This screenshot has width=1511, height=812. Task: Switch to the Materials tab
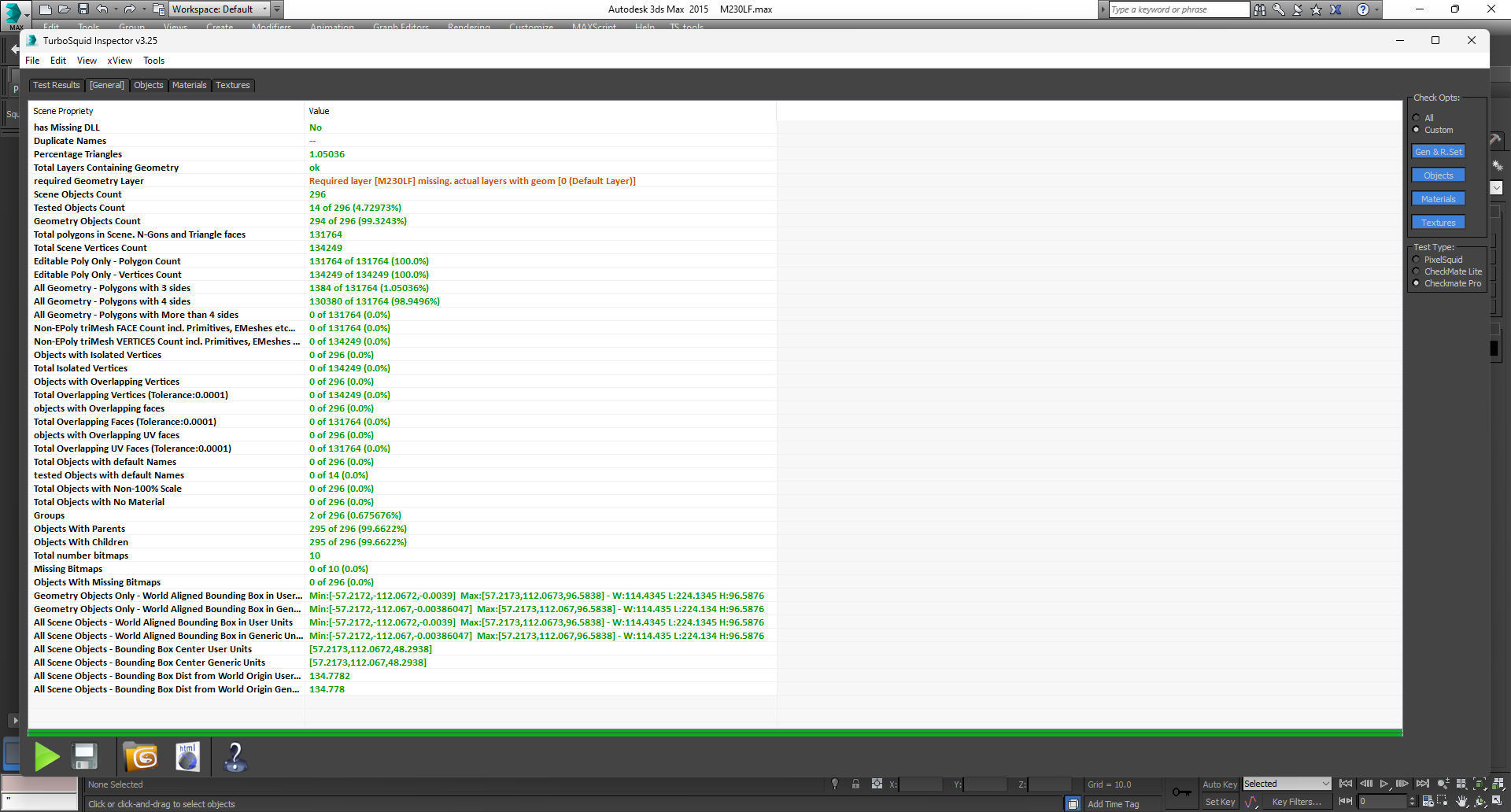[190, 85]
